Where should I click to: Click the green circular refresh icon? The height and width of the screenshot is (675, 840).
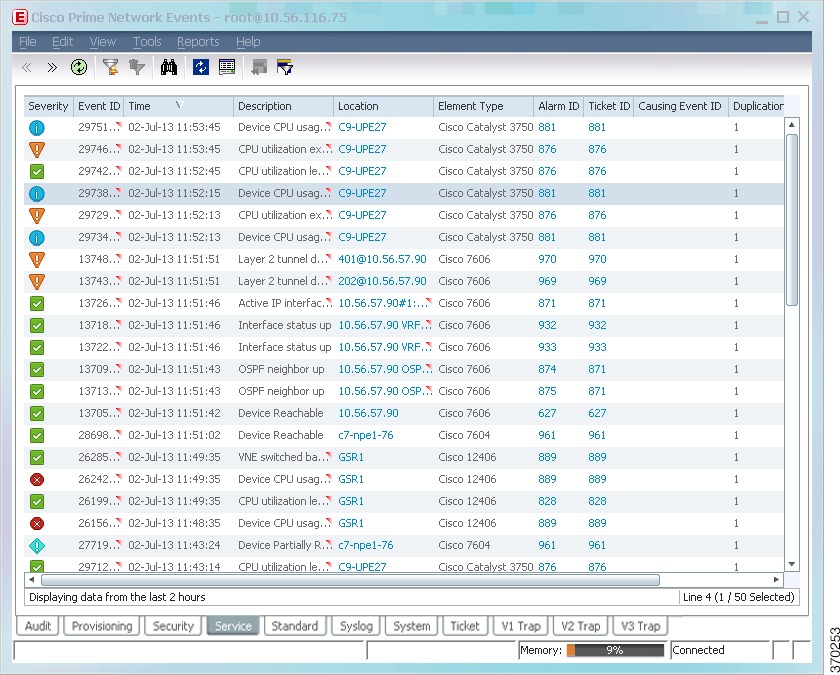coord(79,67)
